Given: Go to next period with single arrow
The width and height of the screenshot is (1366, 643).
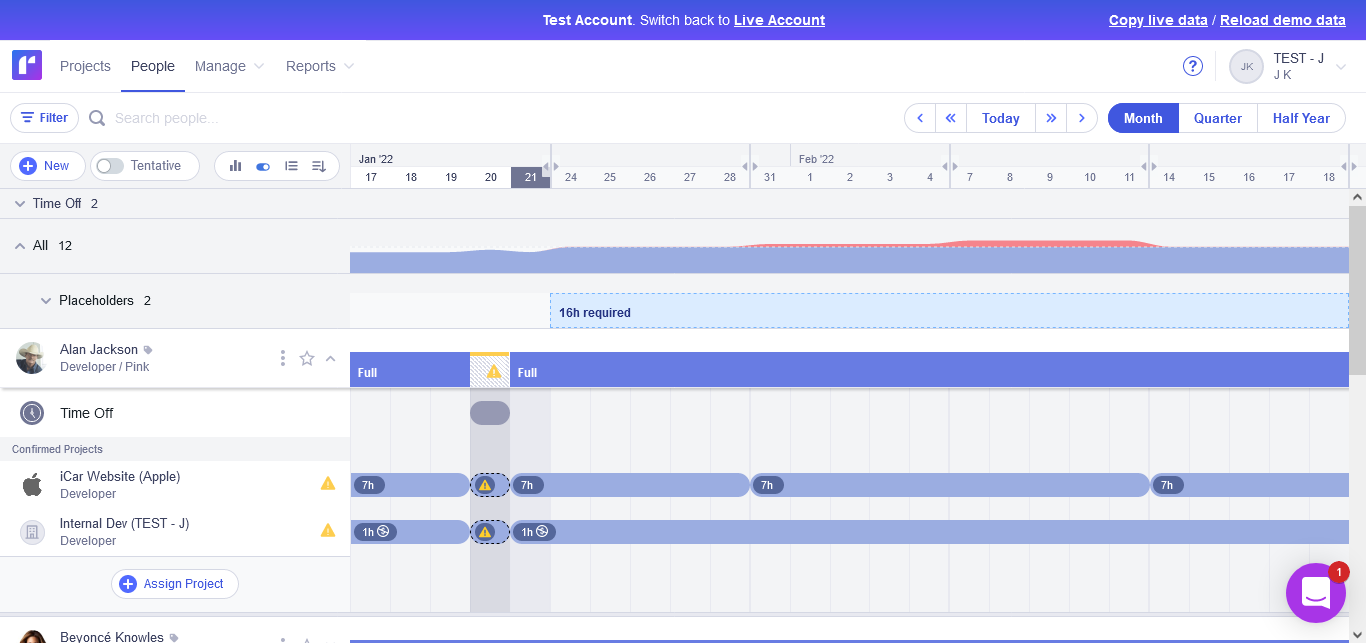Looking at the screenshot, I should tap(1082, 118).
